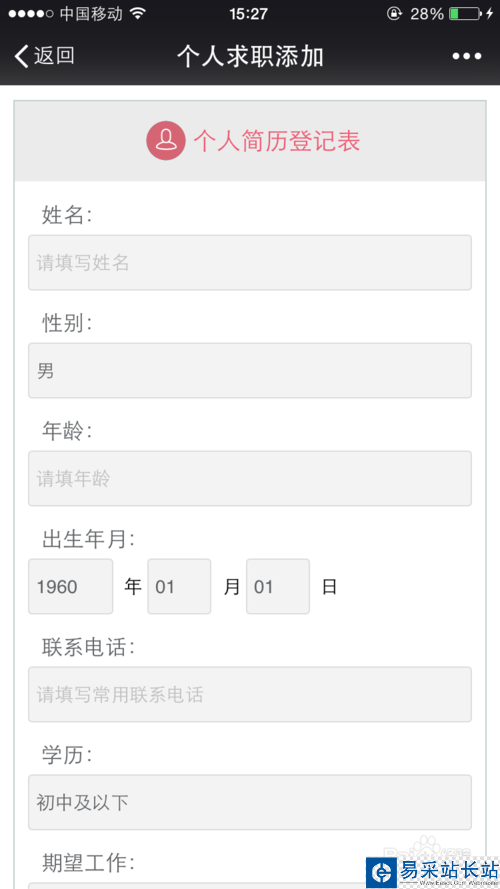Expand the 学历 dropdown showing 初中及以下

250,802
